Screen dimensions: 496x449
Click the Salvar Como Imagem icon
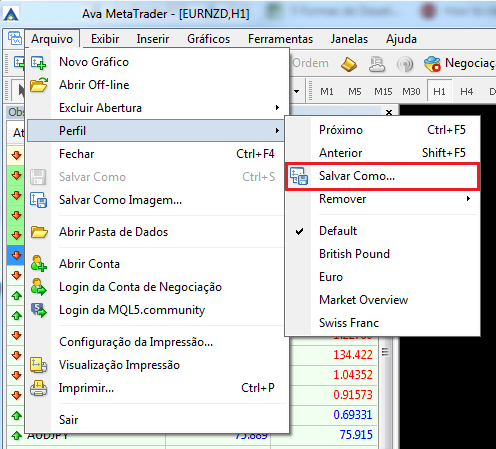(x=38, y=200)
